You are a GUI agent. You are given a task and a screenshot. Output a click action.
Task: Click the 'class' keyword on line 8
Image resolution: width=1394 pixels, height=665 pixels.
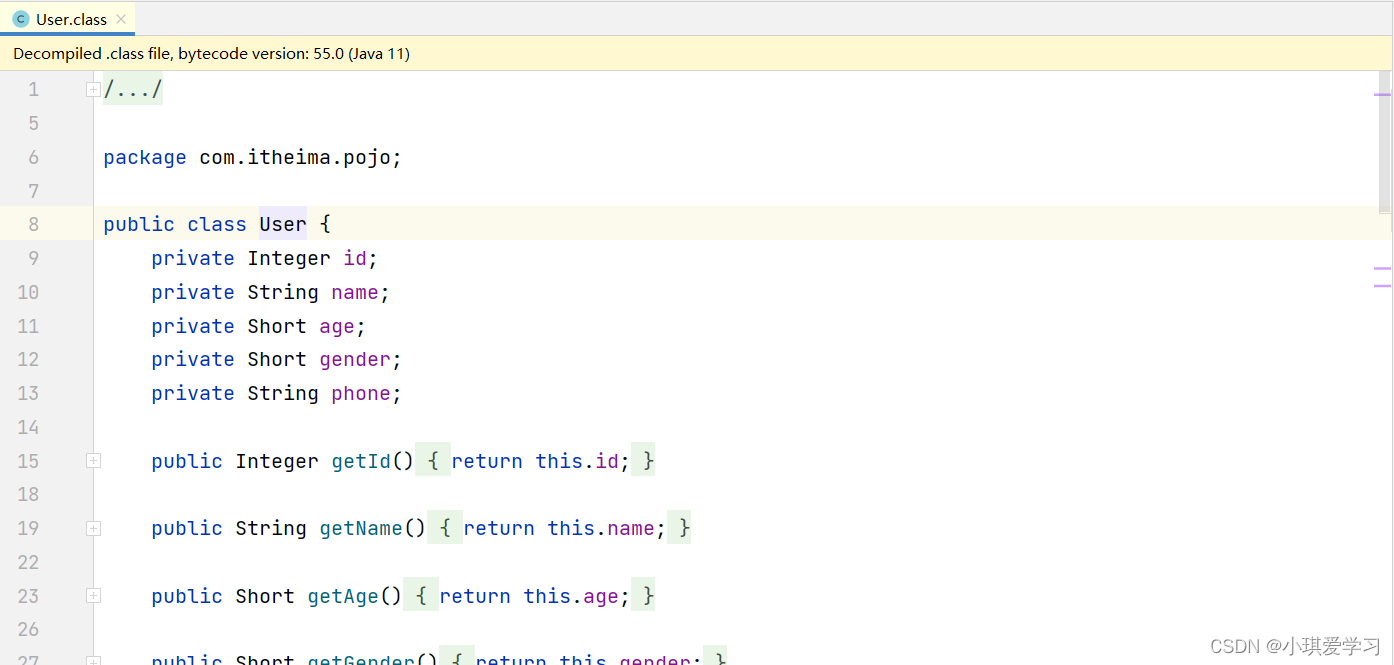(x=217, y=224)
